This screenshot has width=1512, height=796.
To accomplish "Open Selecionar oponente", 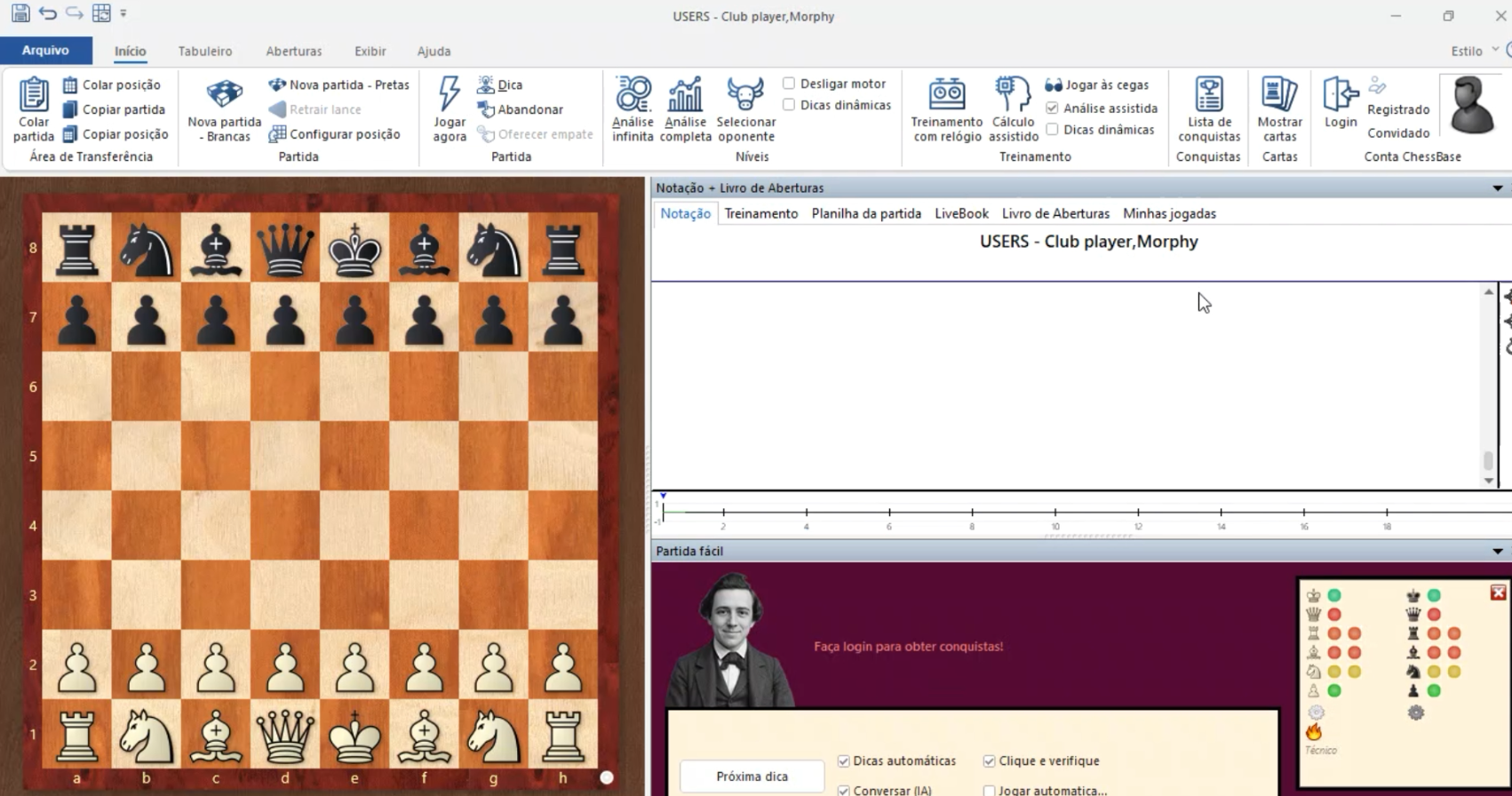I will click(x=746, y=110).
